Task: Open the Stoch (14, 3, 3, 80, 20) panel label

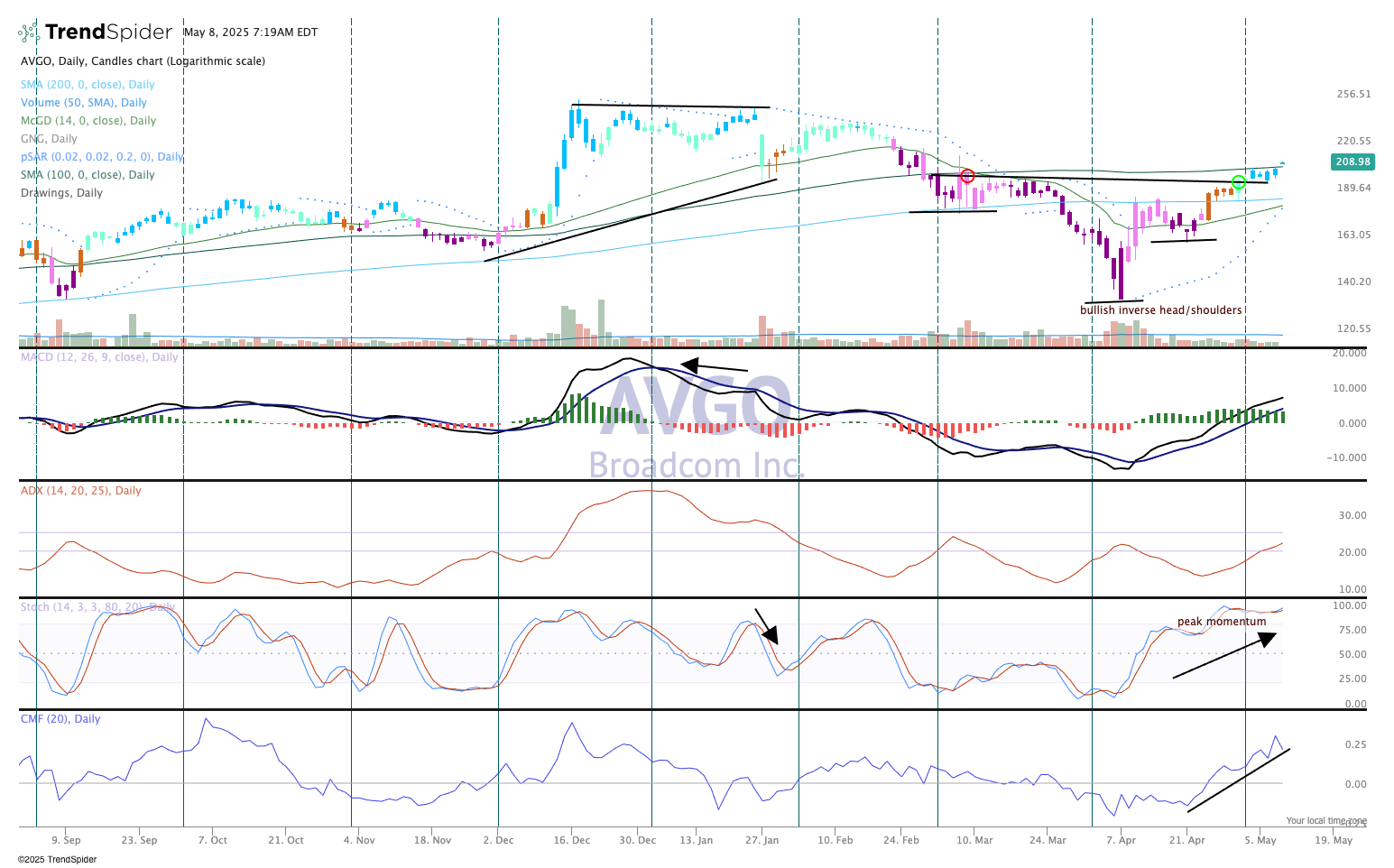Action: [97, 607]
